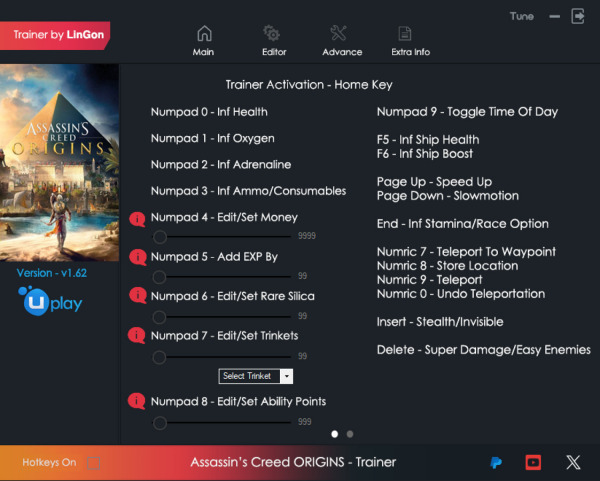Viewport: 600px width, 481px height.
Task: Click info icon for Edit/Set Money
Action: point(137,219)
